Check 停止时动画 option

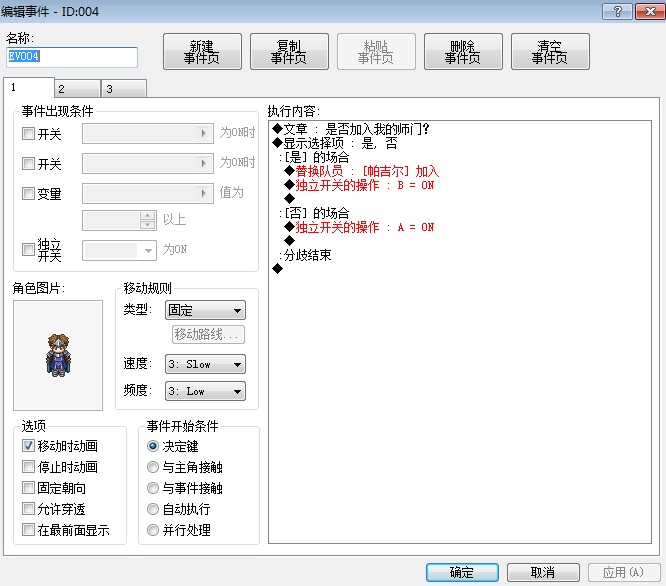(28, 467)
